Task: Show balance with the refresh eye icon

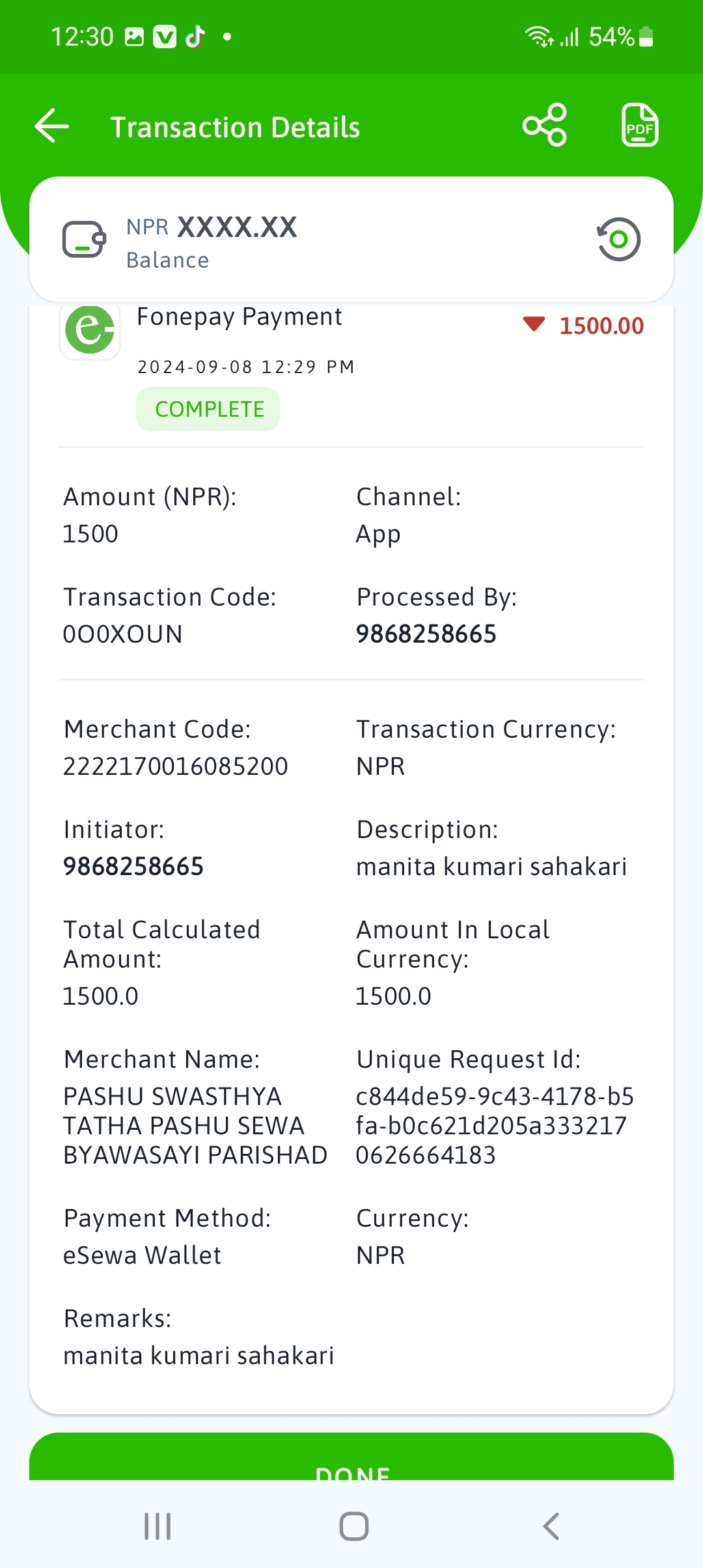Action: click(618, 239)
